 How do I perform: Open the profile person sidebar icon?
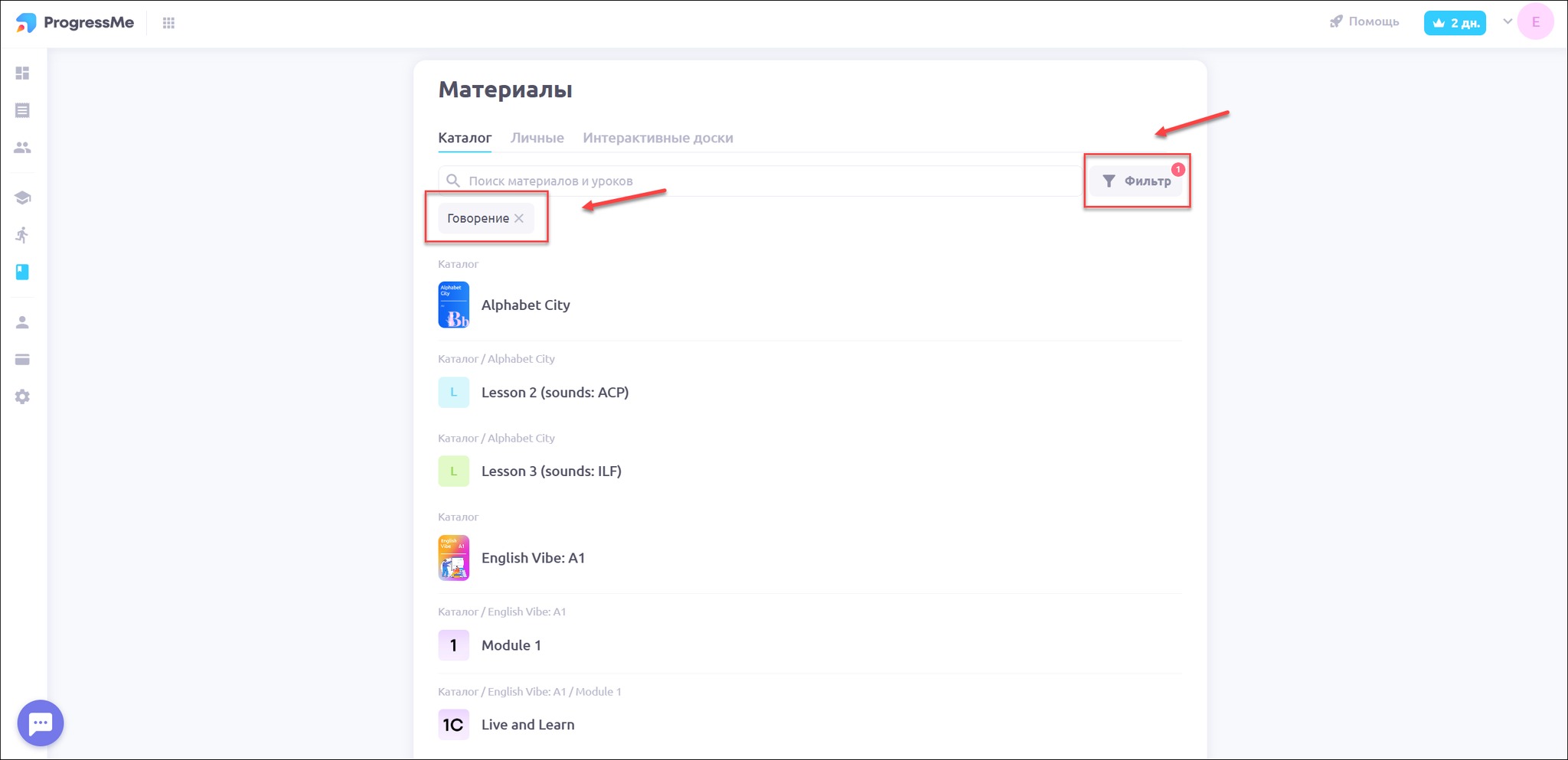tap(22, 323)
